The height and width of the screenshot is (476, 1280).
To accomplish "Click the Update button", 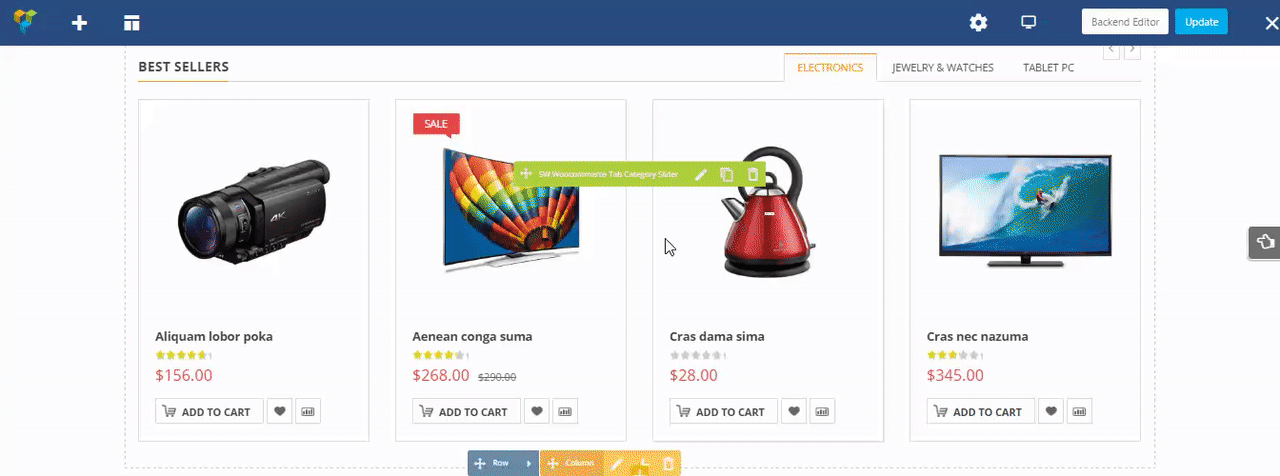I will [x=1201, y=22].
